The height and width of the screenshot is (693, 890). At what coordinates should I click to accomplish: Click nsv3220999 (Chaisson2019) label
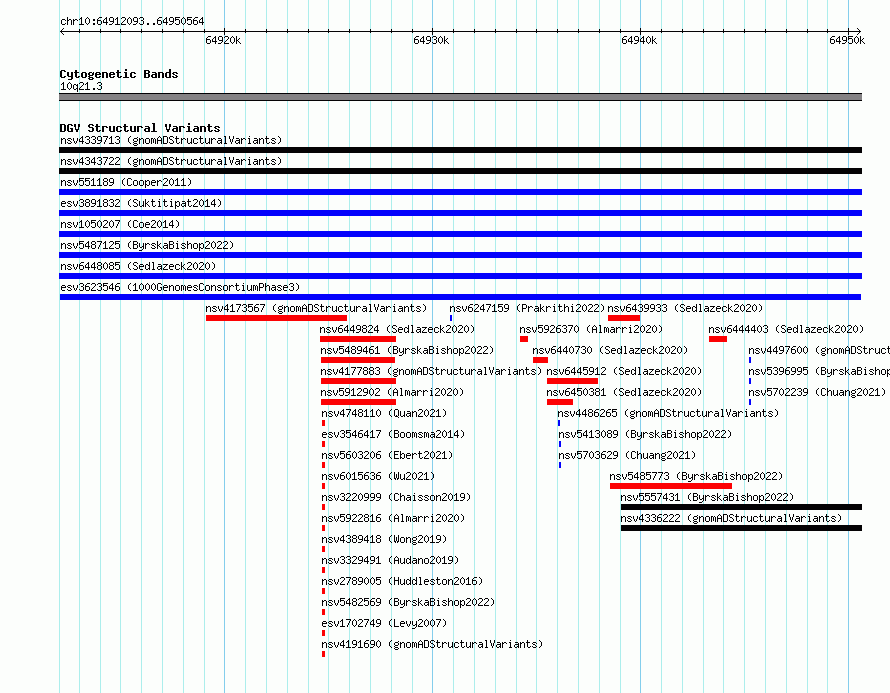click(396, 497)
